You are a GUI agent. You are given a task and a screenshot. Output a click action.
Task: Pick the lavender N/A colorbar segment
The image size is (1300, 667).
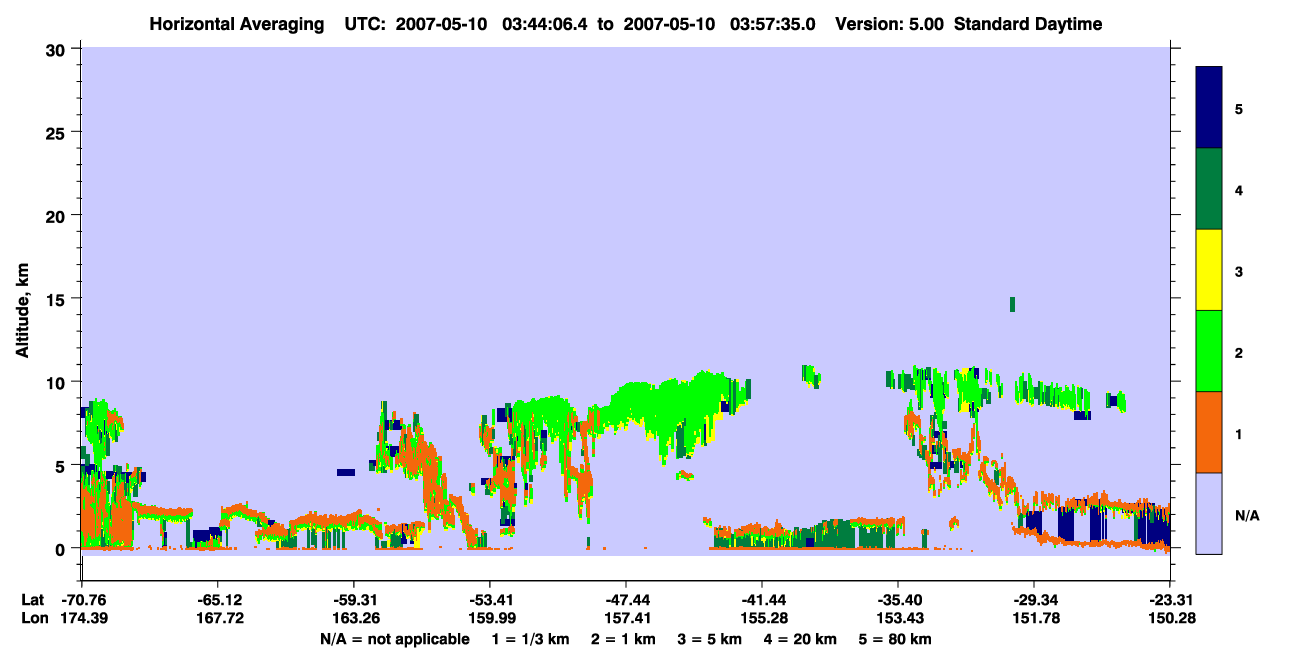1209,513
